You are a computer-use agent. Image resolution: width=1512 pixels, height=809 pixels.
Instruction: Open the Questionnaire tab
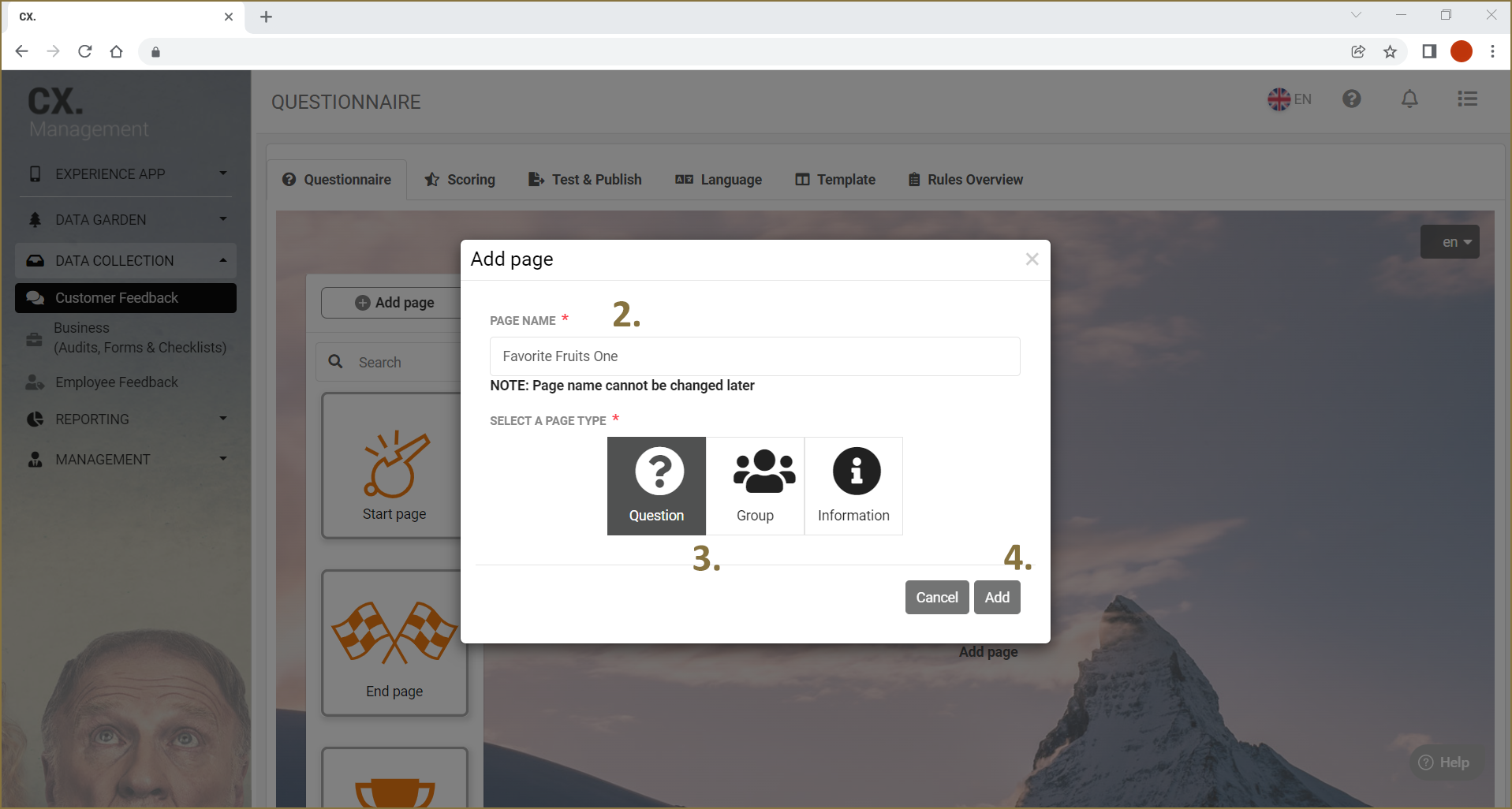point(337,180)
